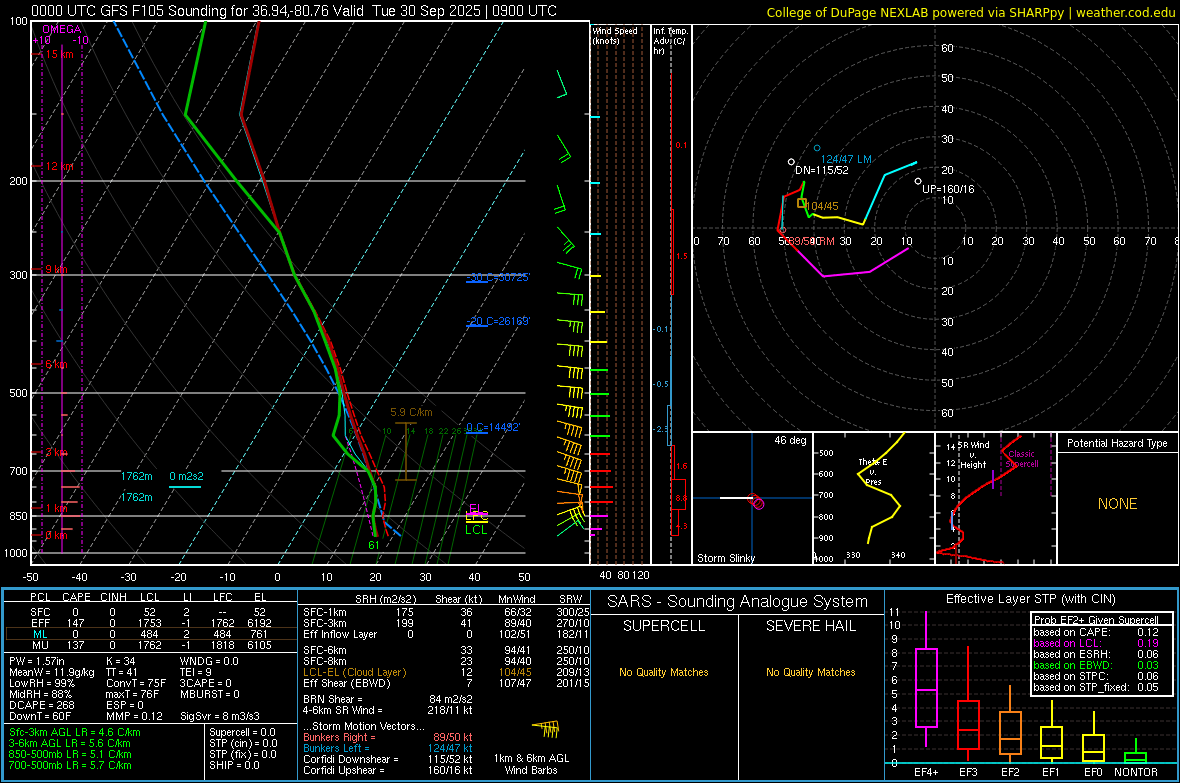
Task: Click the NONE hazard type value
Action: pos(1117,504)
